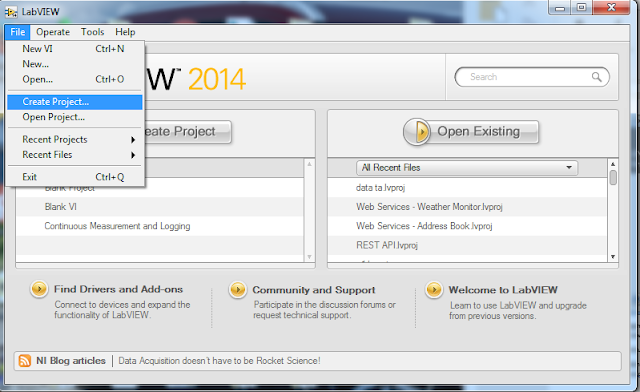Choose New... from the File menu
The width and height of the screenshot is (640, 392).
point(74,64)
